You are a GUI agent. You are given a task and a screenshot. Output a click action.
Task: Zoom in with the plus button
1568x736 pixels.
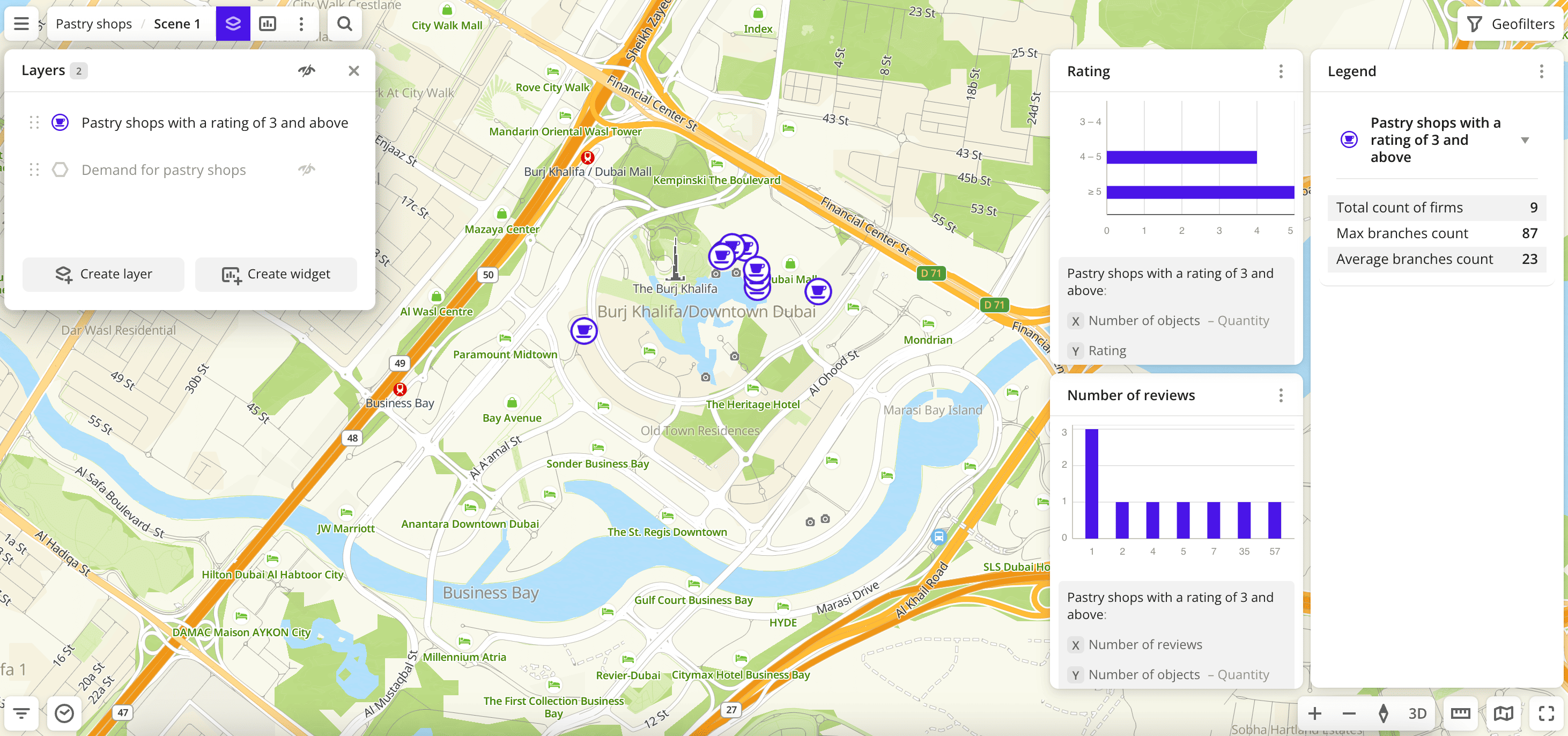(x=1314, y=713)
